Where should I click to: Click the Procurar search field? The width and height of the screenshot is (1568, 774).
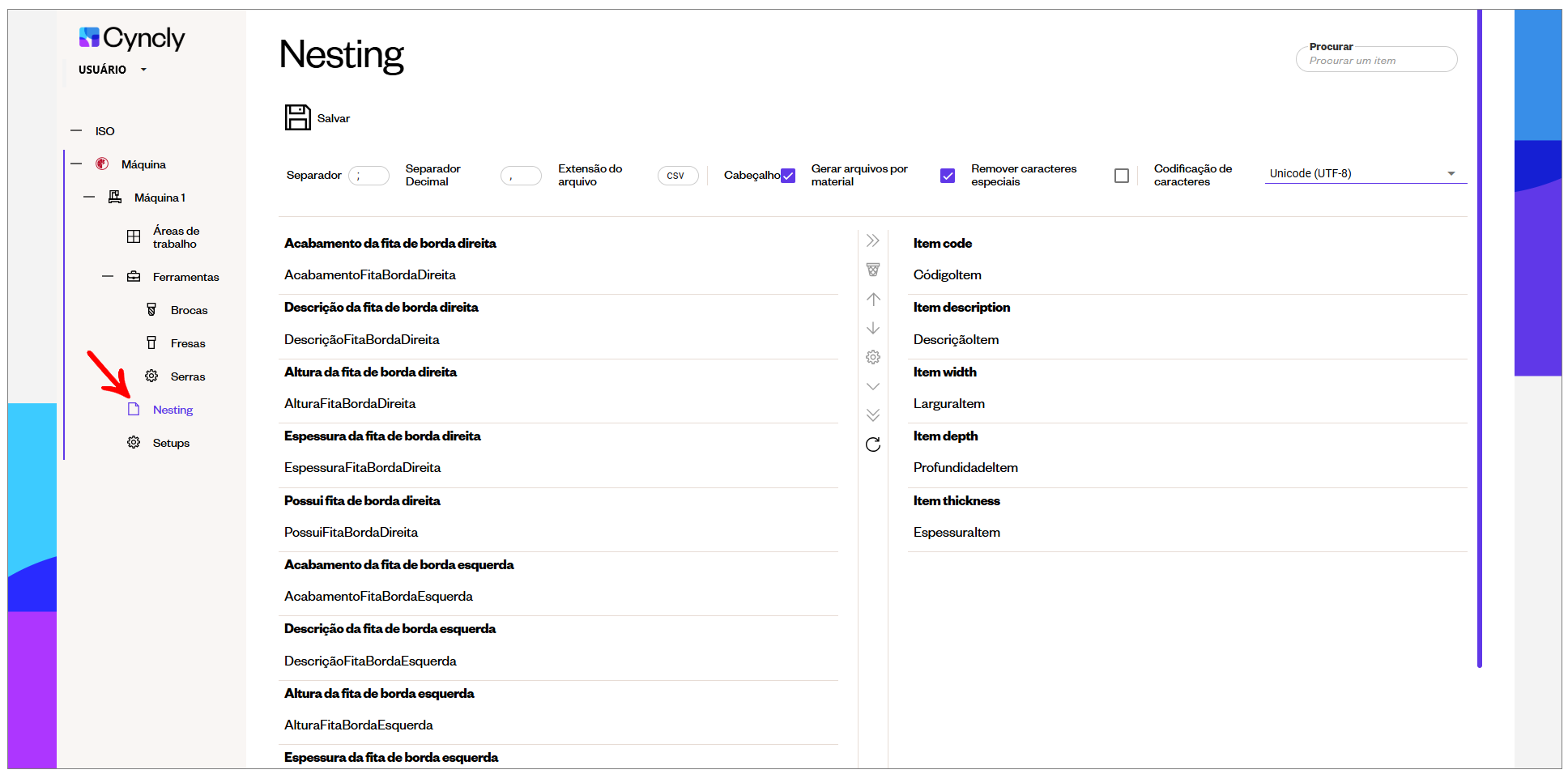[x=1376, y=59]
